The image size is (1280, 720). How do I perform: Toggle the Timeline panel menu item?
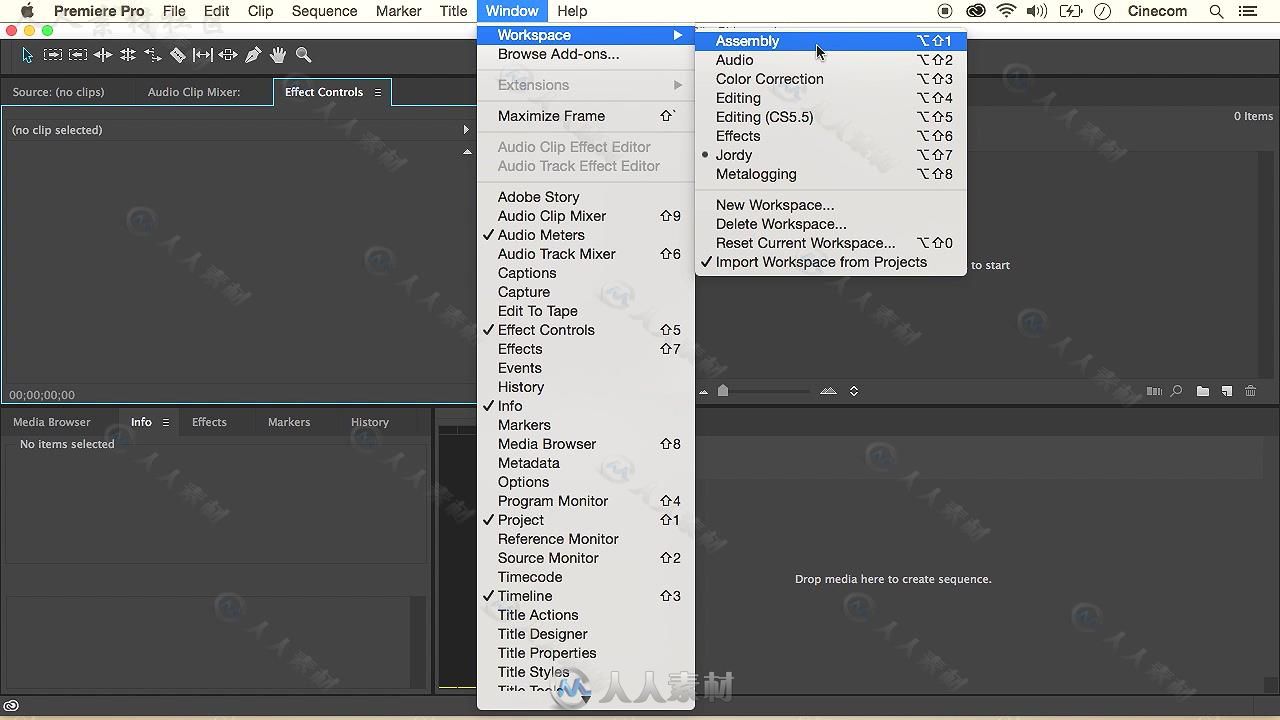[586, 596]
